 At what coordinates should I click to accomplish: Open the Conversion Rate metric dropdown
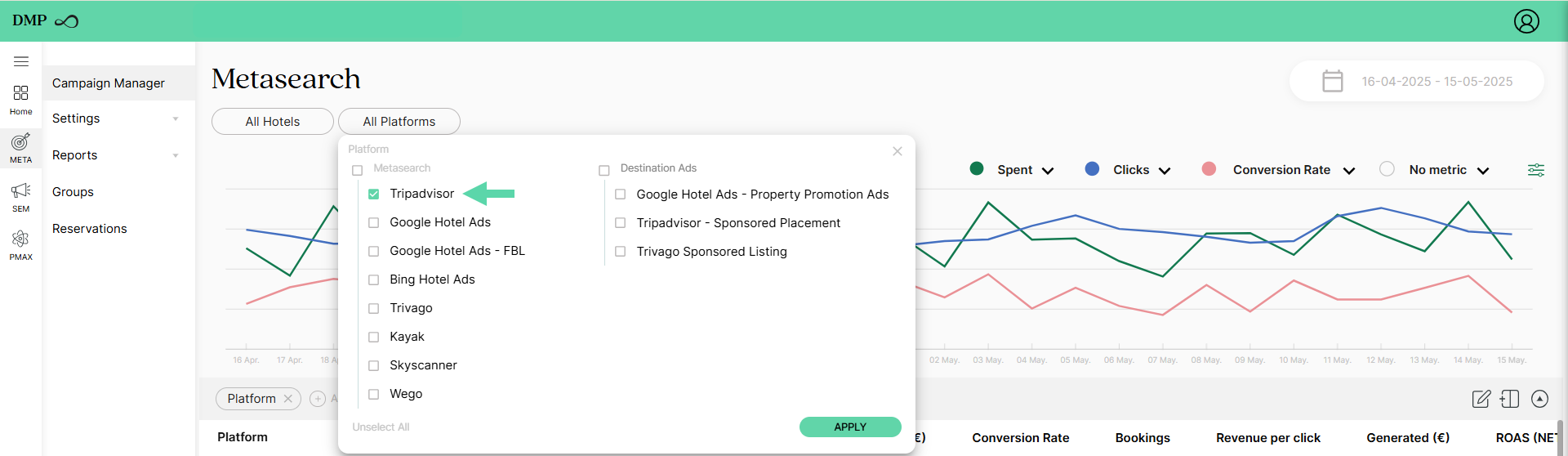(x=1349, y=170)
